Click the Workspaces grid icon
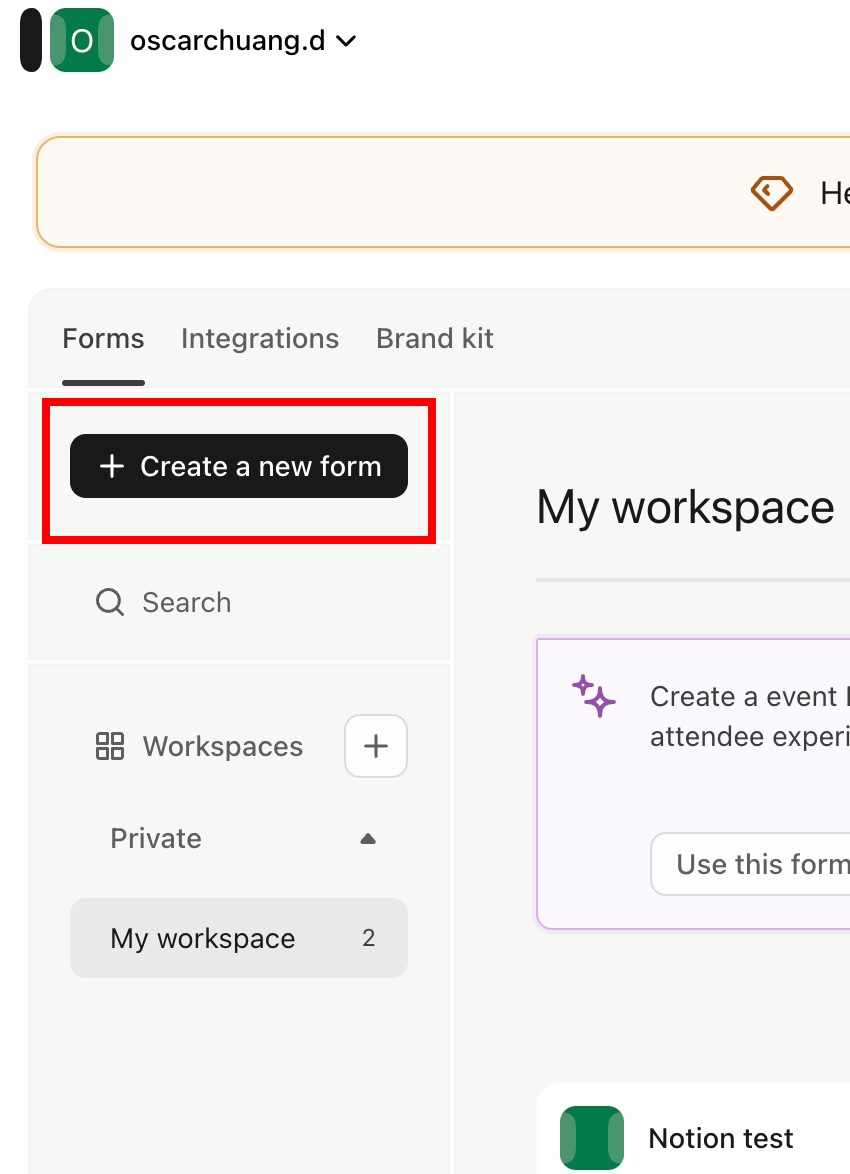The image size is (850, 1174). [109, 746]
